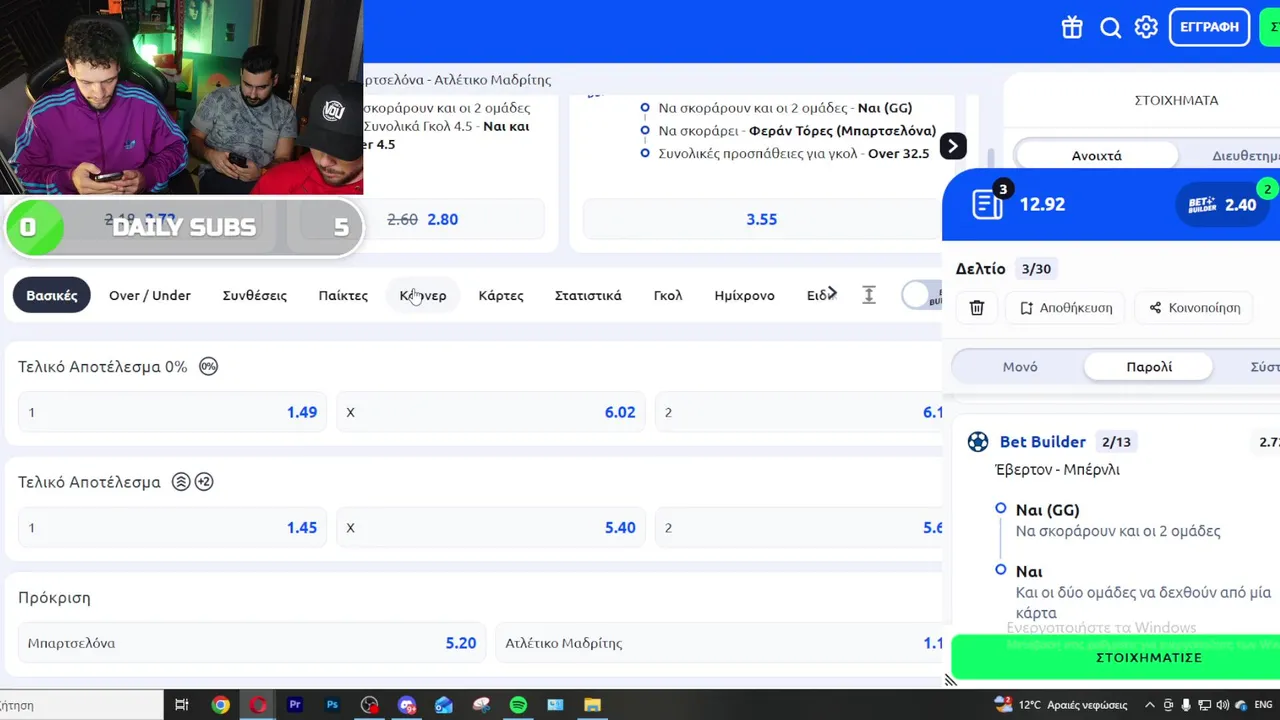Open the settings gear in the header
Image resolution: width=1280 pixels, height=720 pixels.
tap(1146, 27)
